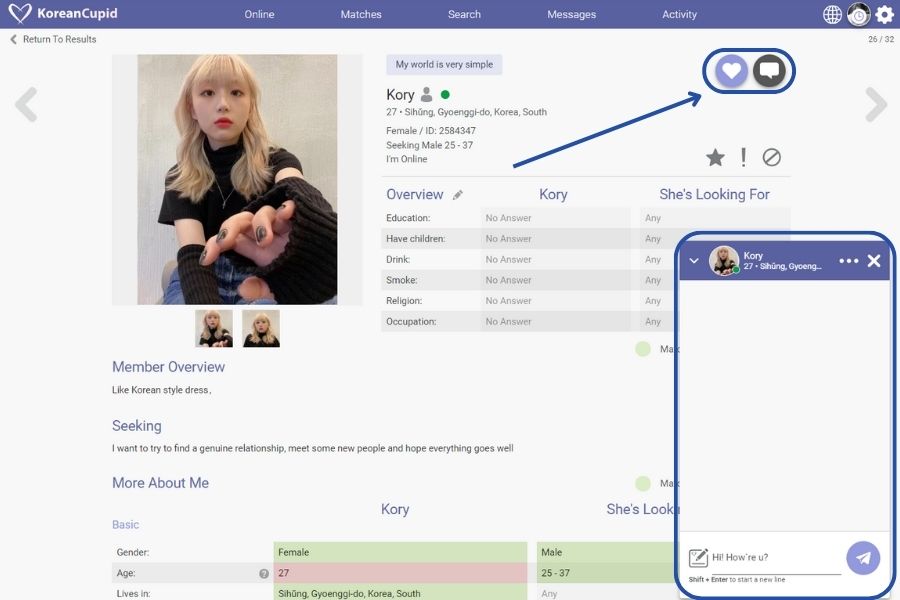This screenshot has width=900, height=600.
Task: Open chat options three-dots menu
Action: 848,261
